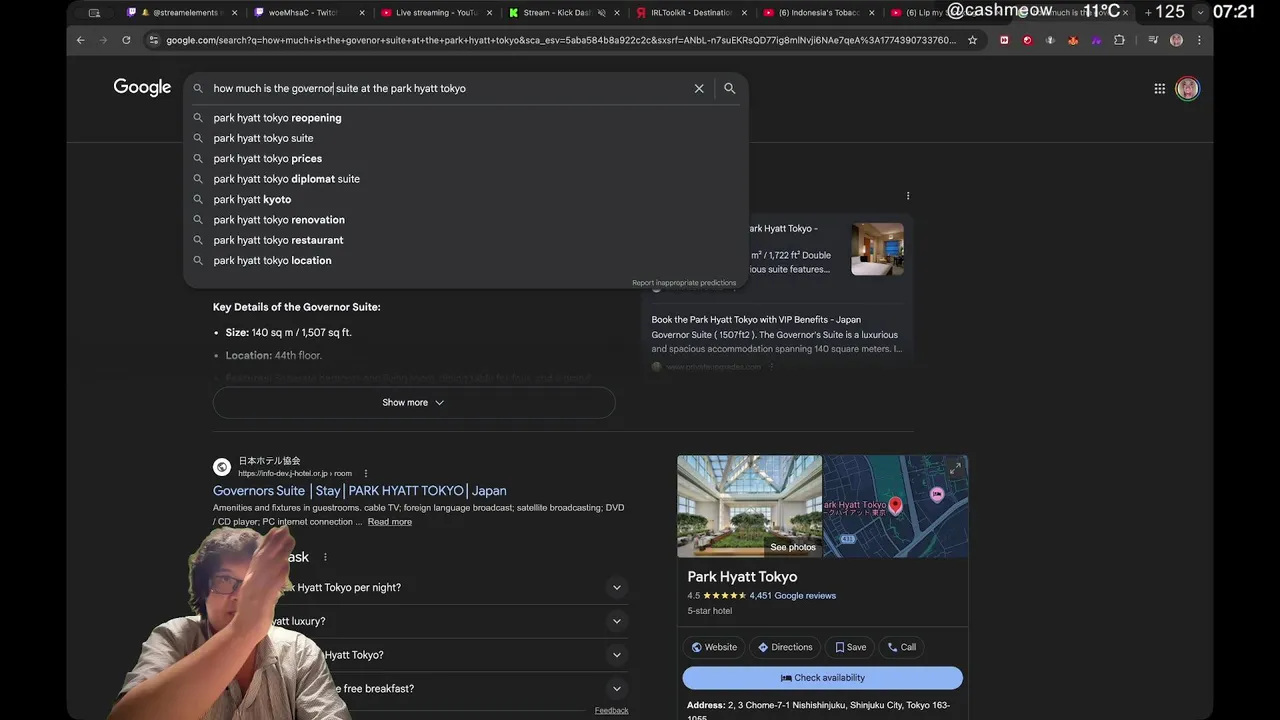Click the search magnifier button in search box
This screenshot has height=720, width=1280.
(x=730, y=88)
